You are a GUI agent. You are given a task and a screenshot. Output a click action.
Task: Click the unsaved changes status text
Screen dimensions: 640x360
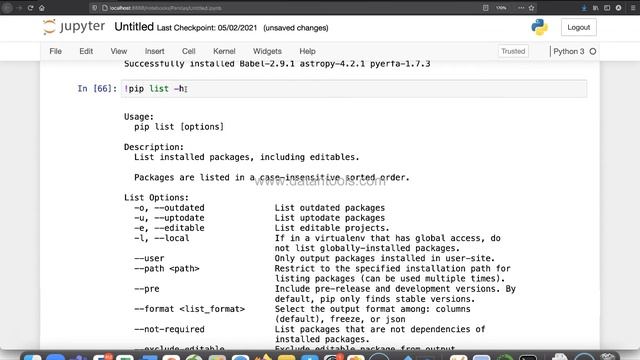(x=296, y=28)
